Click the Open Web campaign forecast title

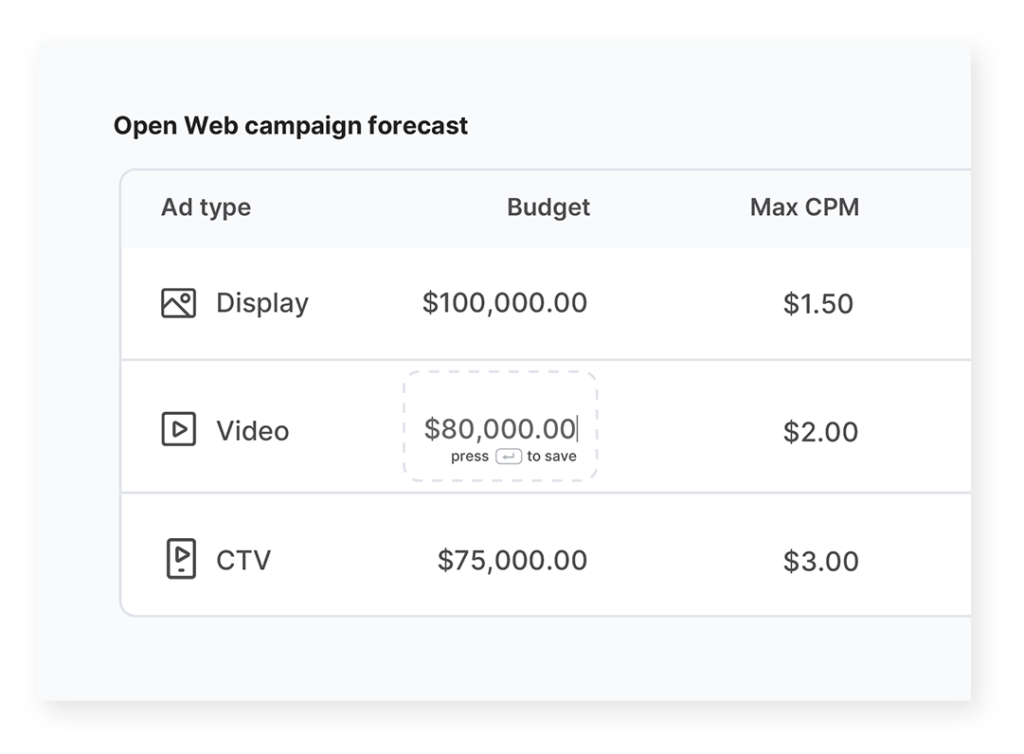point(291,125)
